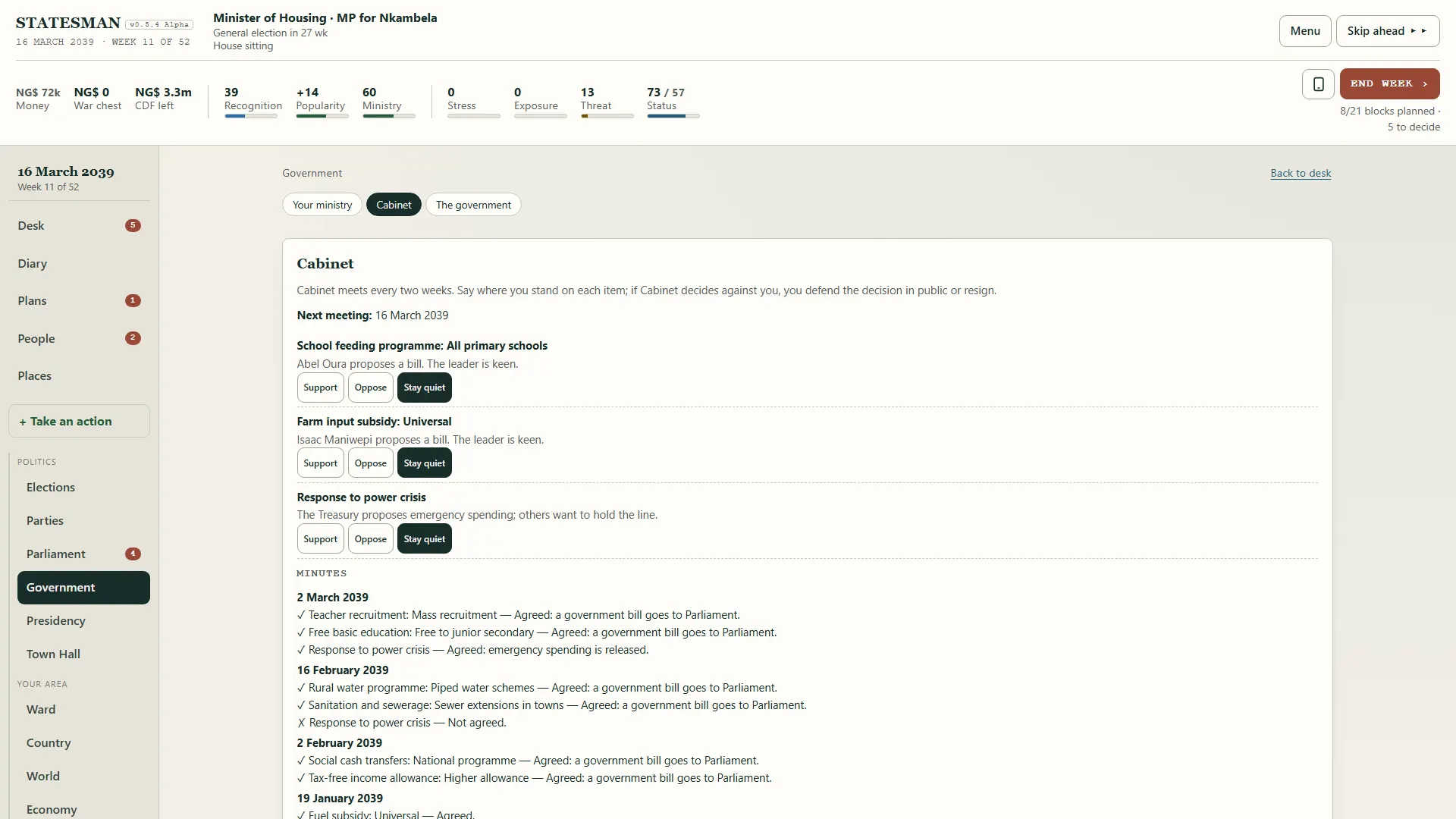The width and height of the screenshot is (1456, 819).
Task: Click the Status 73 / 57 indicator
Action: coord(673,102)
